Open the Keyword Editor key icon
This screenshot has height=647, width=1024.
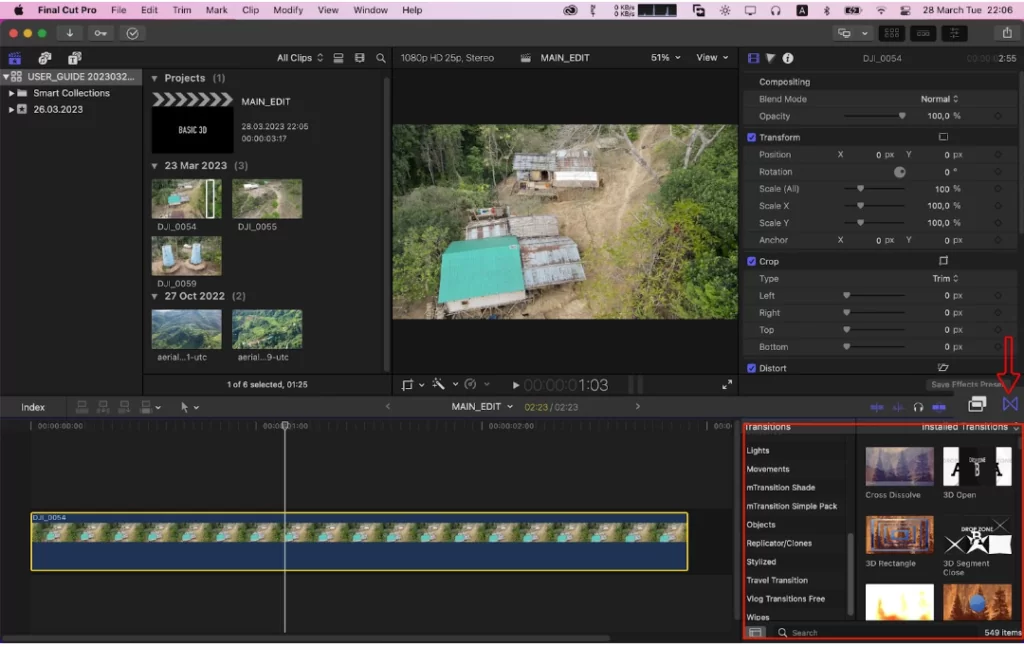point(101,33)
